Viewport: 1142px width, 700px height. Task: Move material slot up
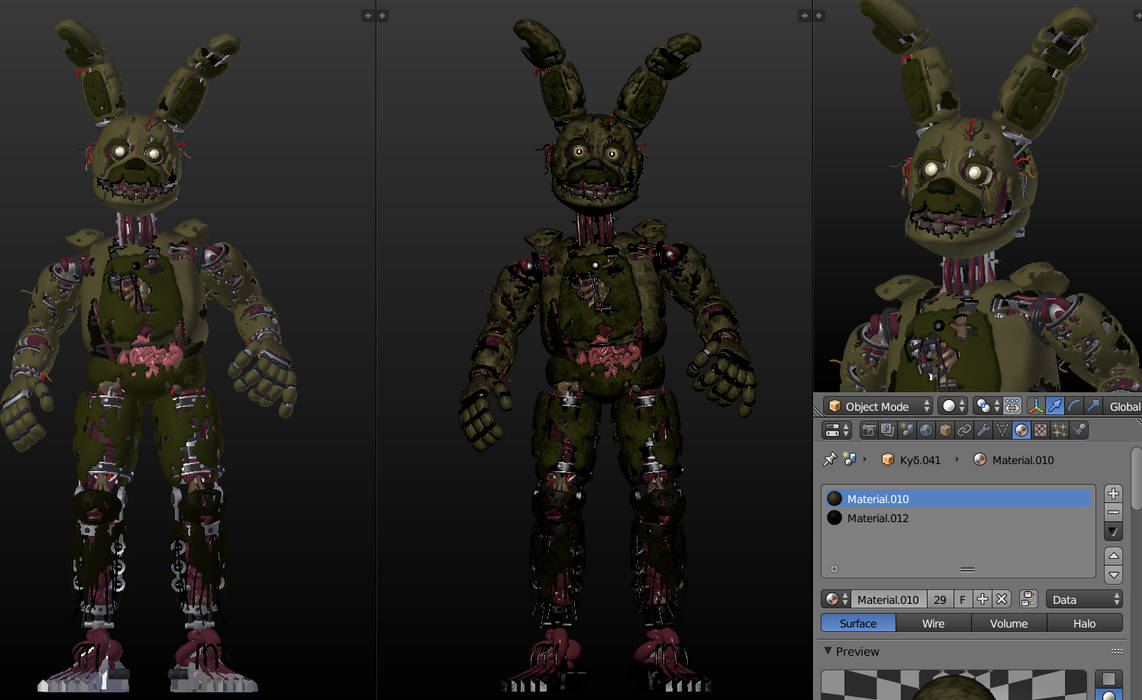[1113, 556]
